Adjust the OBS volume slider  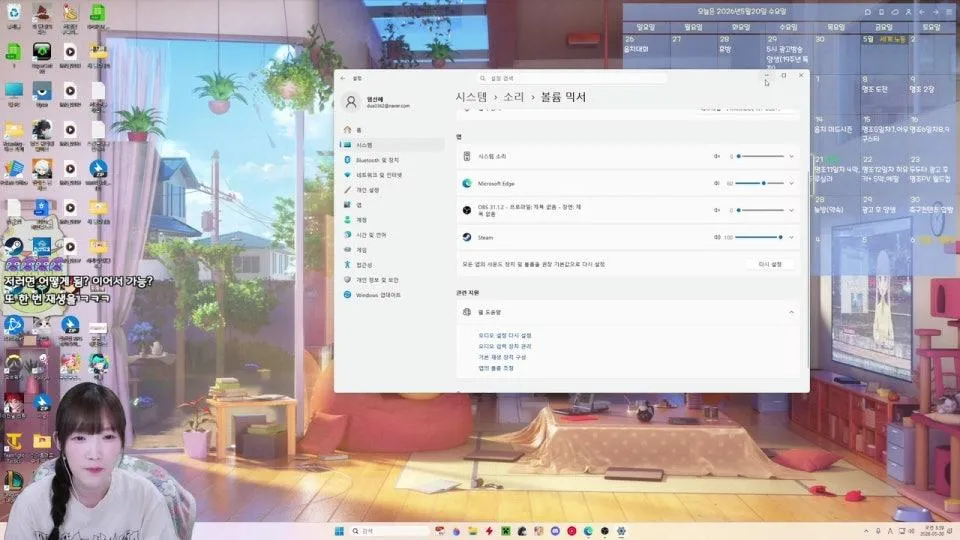760,210
